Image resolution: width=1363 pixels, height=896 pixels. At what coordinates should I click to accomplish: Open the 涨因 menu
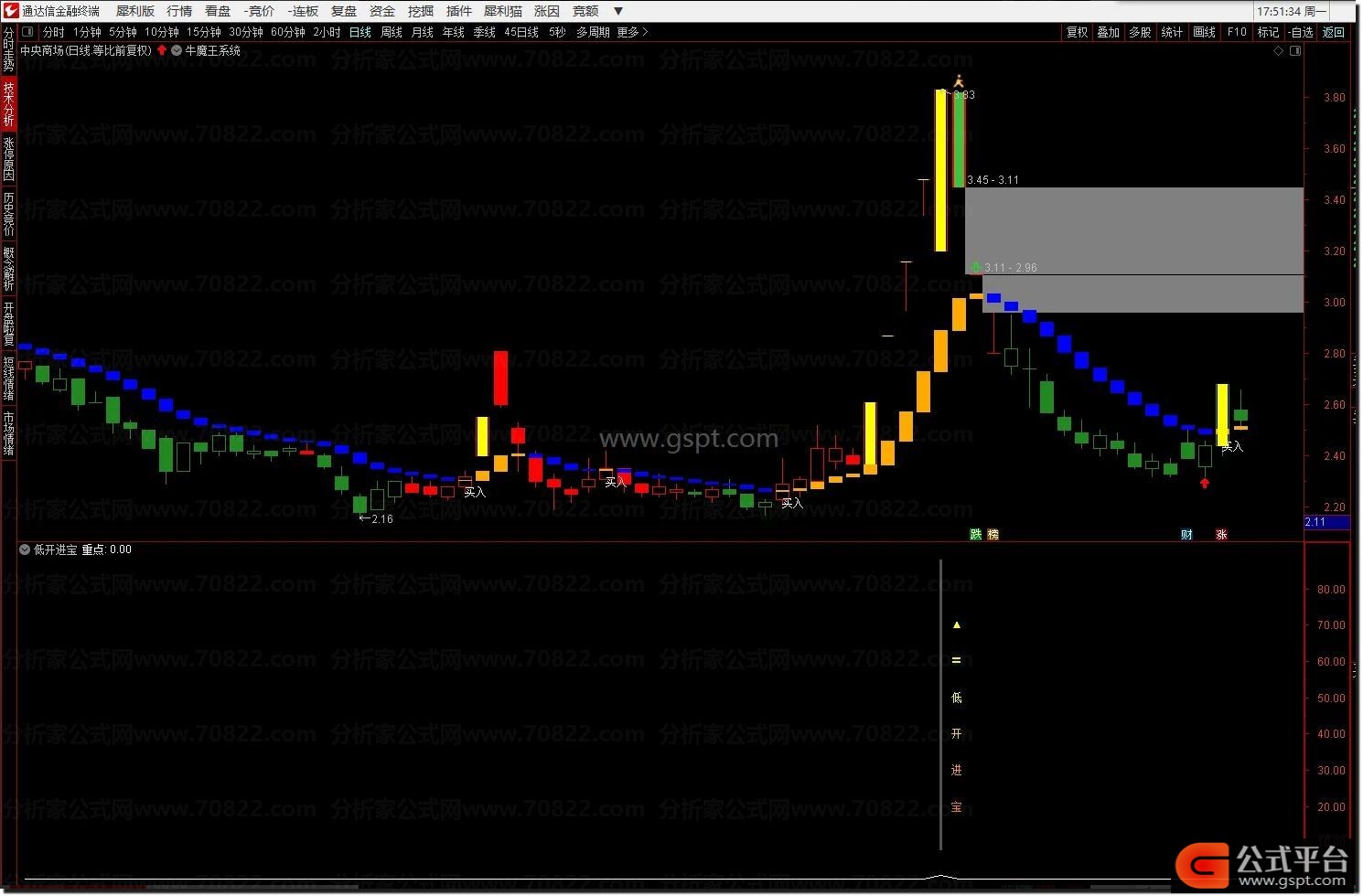547,11
